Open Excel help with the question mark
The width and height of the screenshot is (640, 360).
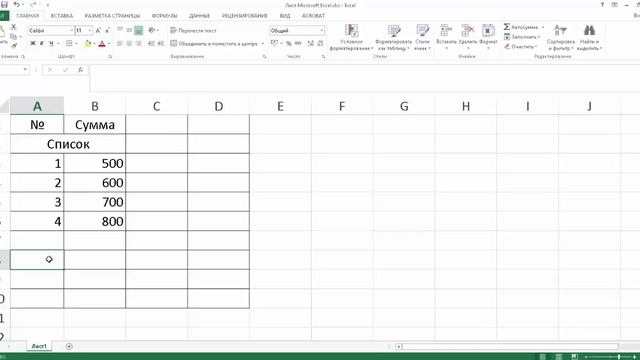(602, 4)
